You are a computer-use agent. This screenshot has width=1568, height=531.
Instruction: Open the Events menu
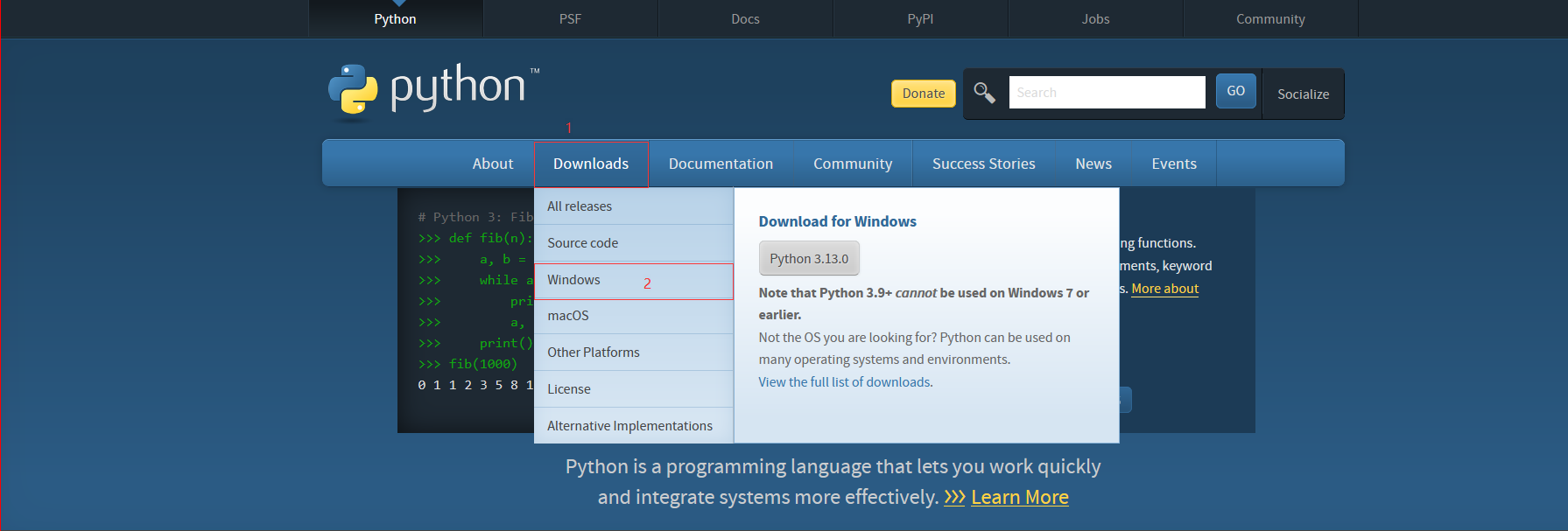pyautogui.click(x=1174, y=164)
